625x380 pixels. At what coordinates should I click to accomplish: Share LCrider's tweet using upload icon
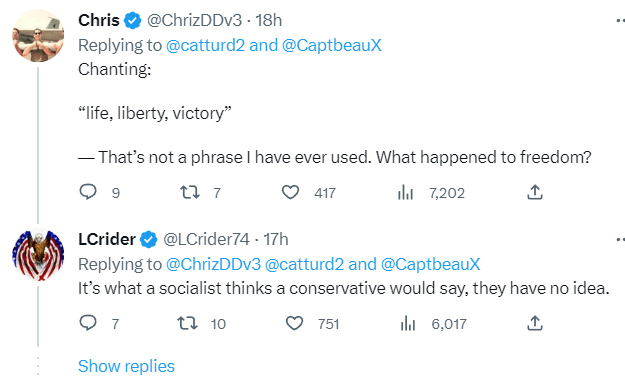(x=535, y=323)
